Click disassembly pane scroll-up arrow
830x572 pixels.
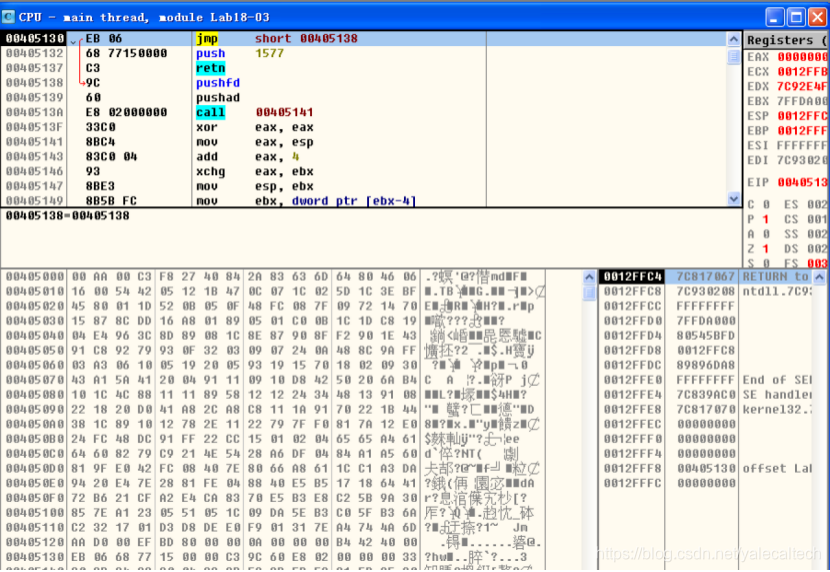[733, 39]
